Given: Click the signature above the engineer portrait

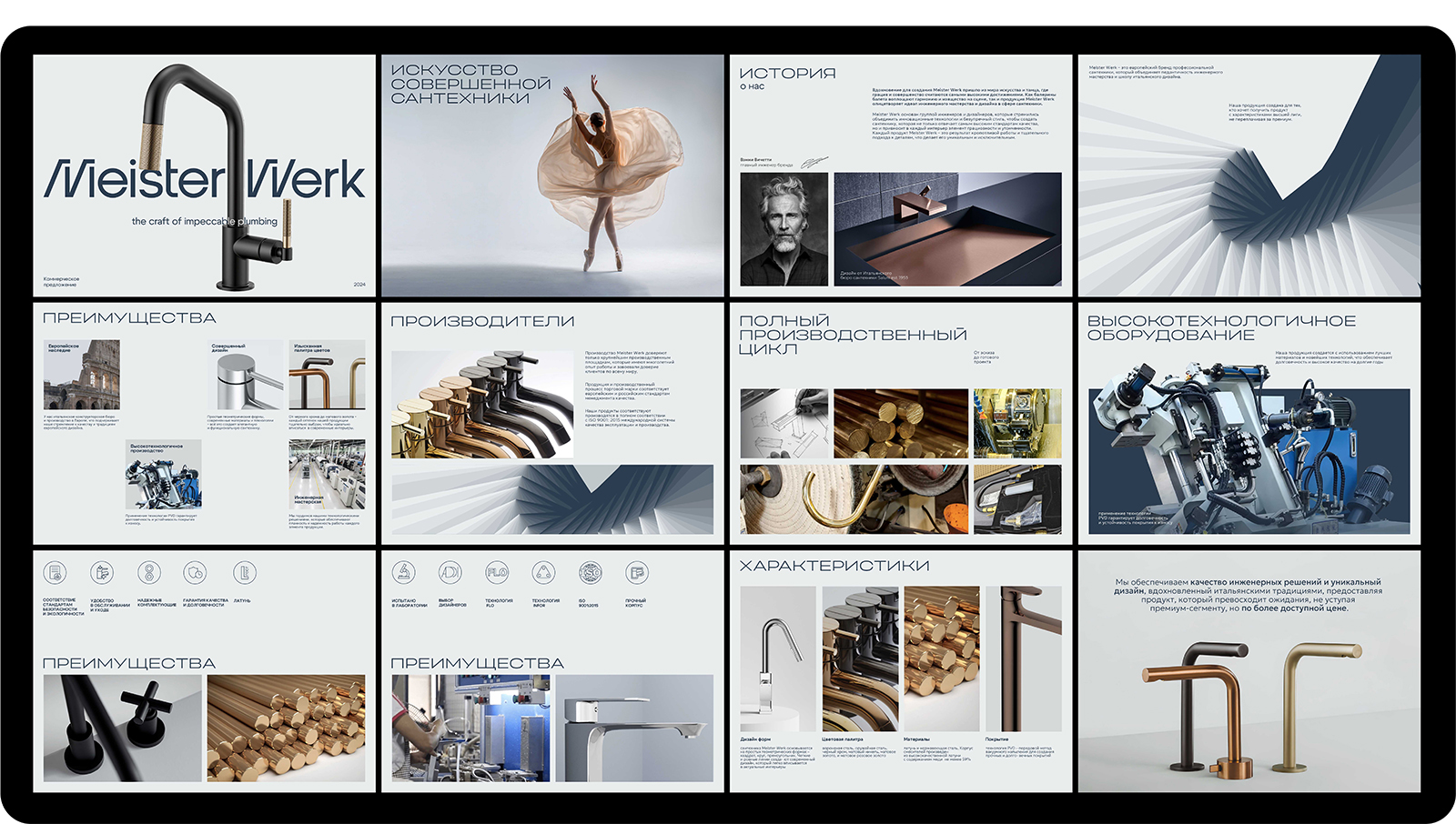Looking at the screenshot, I should [814, 161].
